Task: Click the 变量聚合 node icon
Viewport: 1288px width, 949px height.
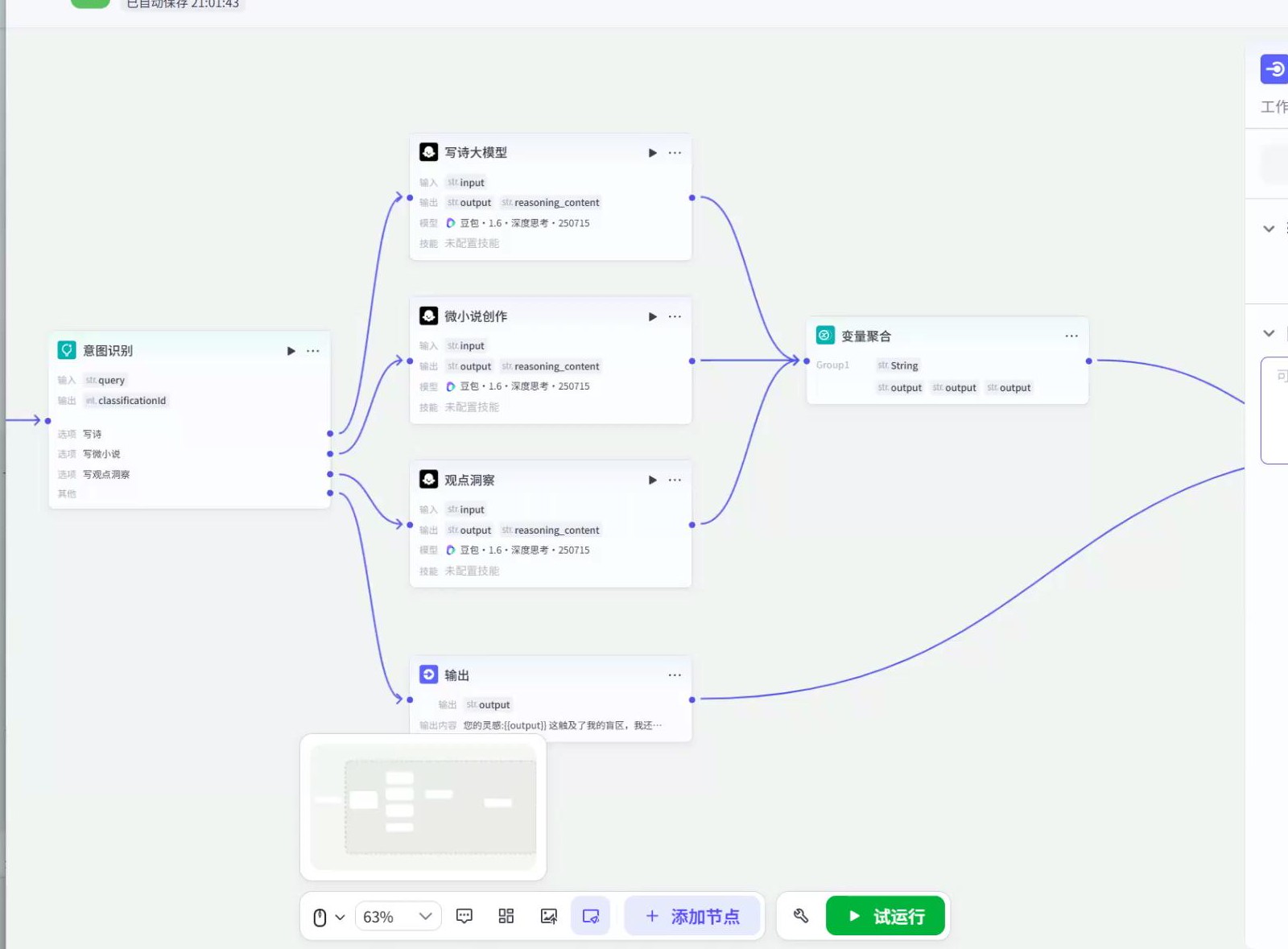Action: pyautogui.click(x=825, y=336)
